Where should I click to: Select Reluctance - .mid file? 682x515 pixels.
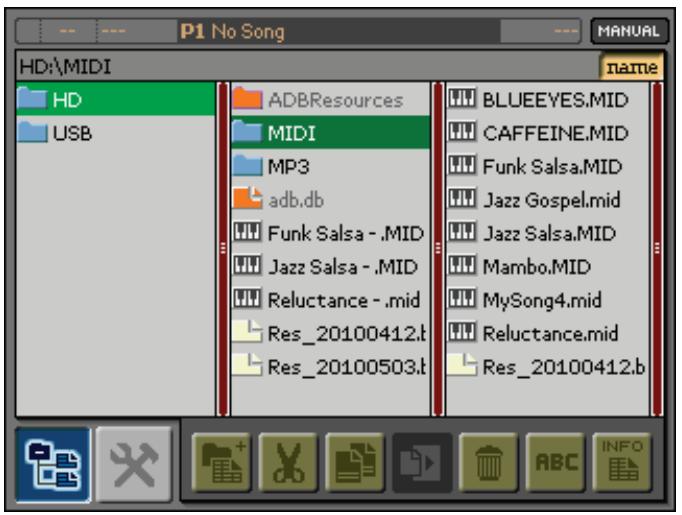click(331, 300)
